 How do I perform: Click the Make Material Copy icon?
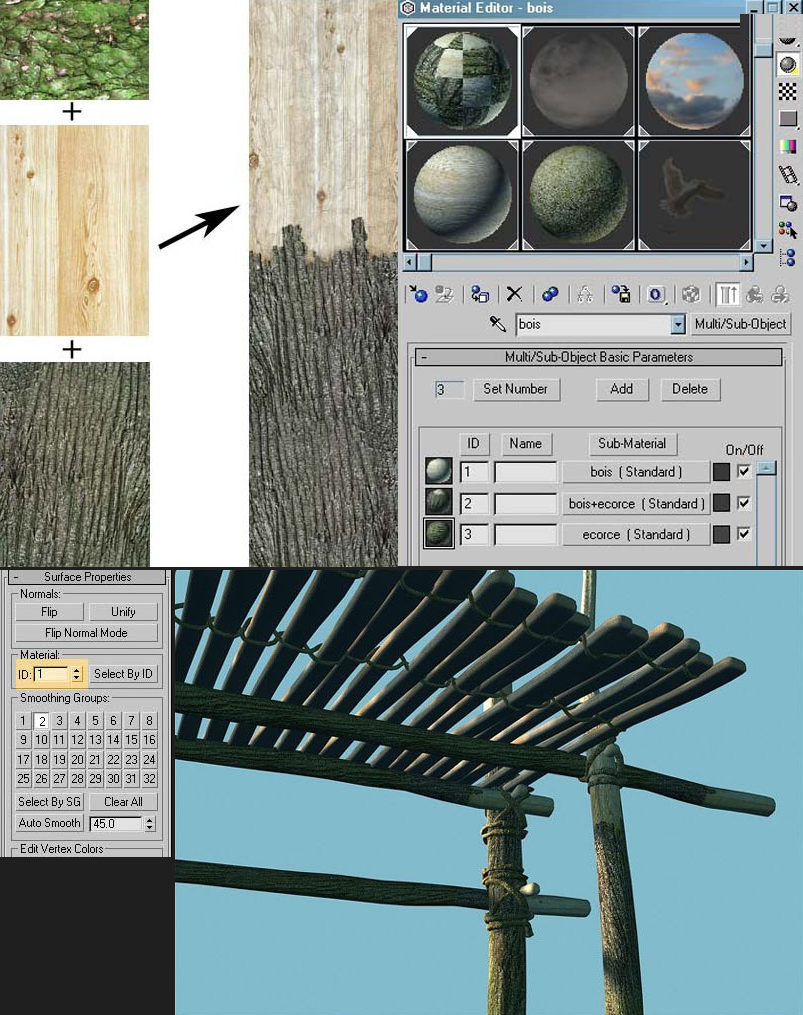coord(550,295)
